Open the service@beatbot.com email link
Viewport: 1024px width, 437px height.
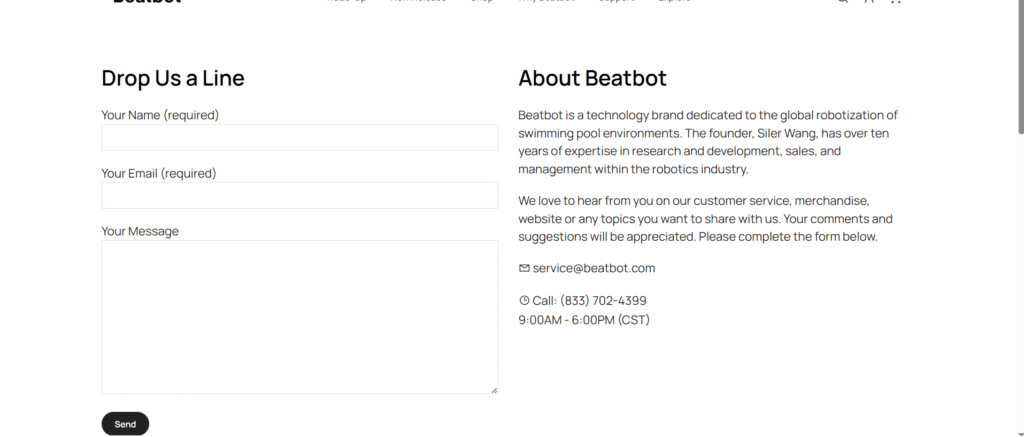[x=594, y=268]
